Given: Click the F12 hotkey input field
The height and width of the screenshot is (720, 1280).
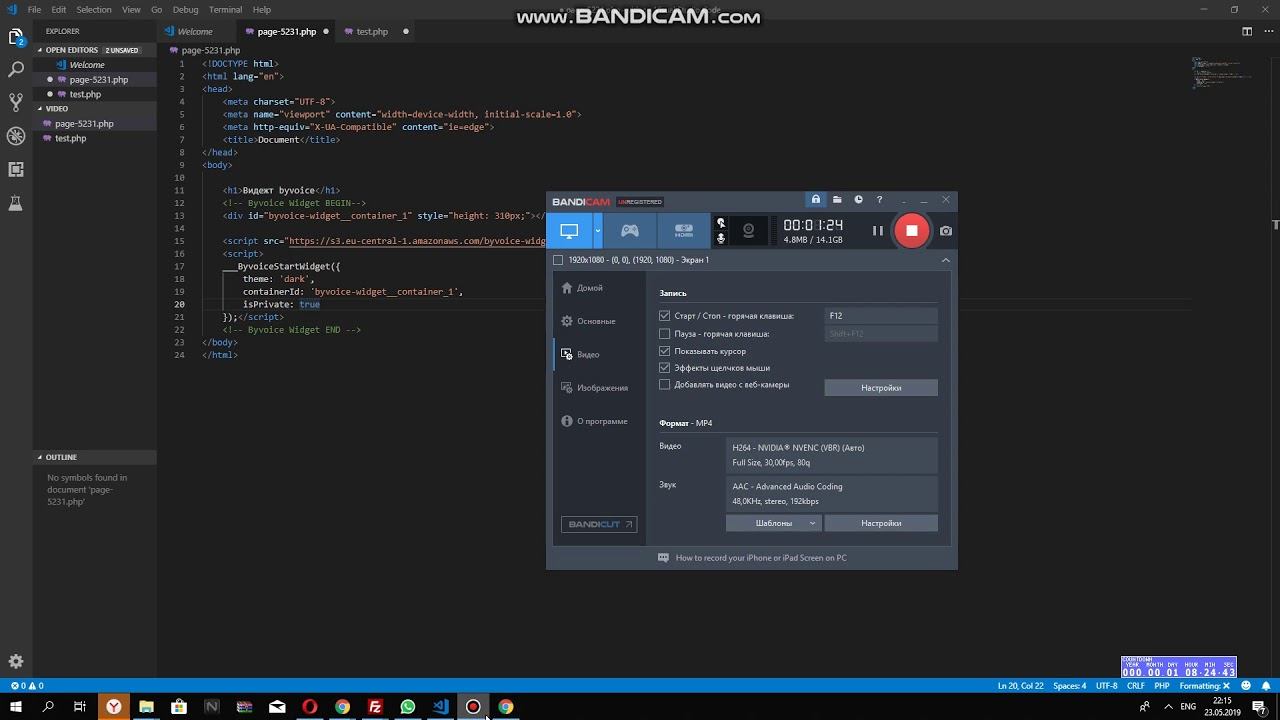Looking at the screenshot, I should [x=881, y=316].
